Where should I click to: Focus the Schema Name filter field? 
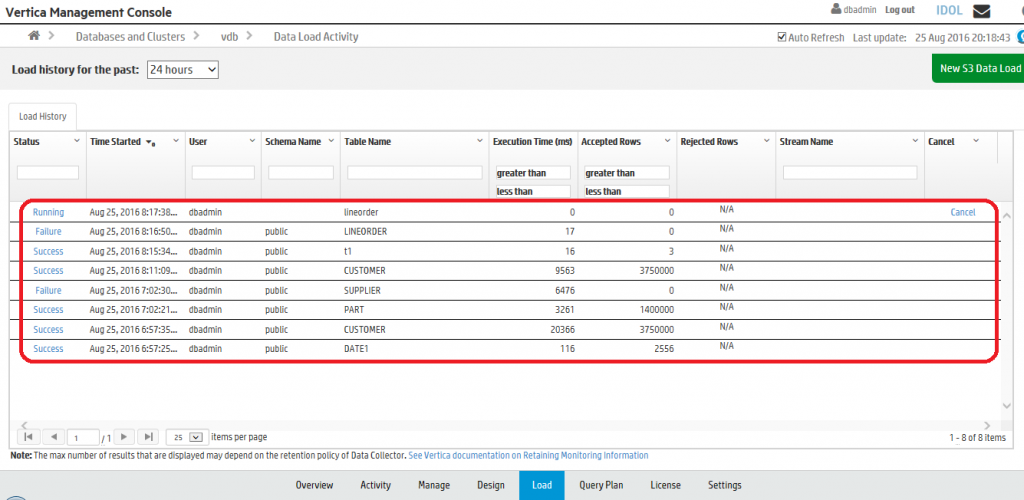tap(301, 173)
